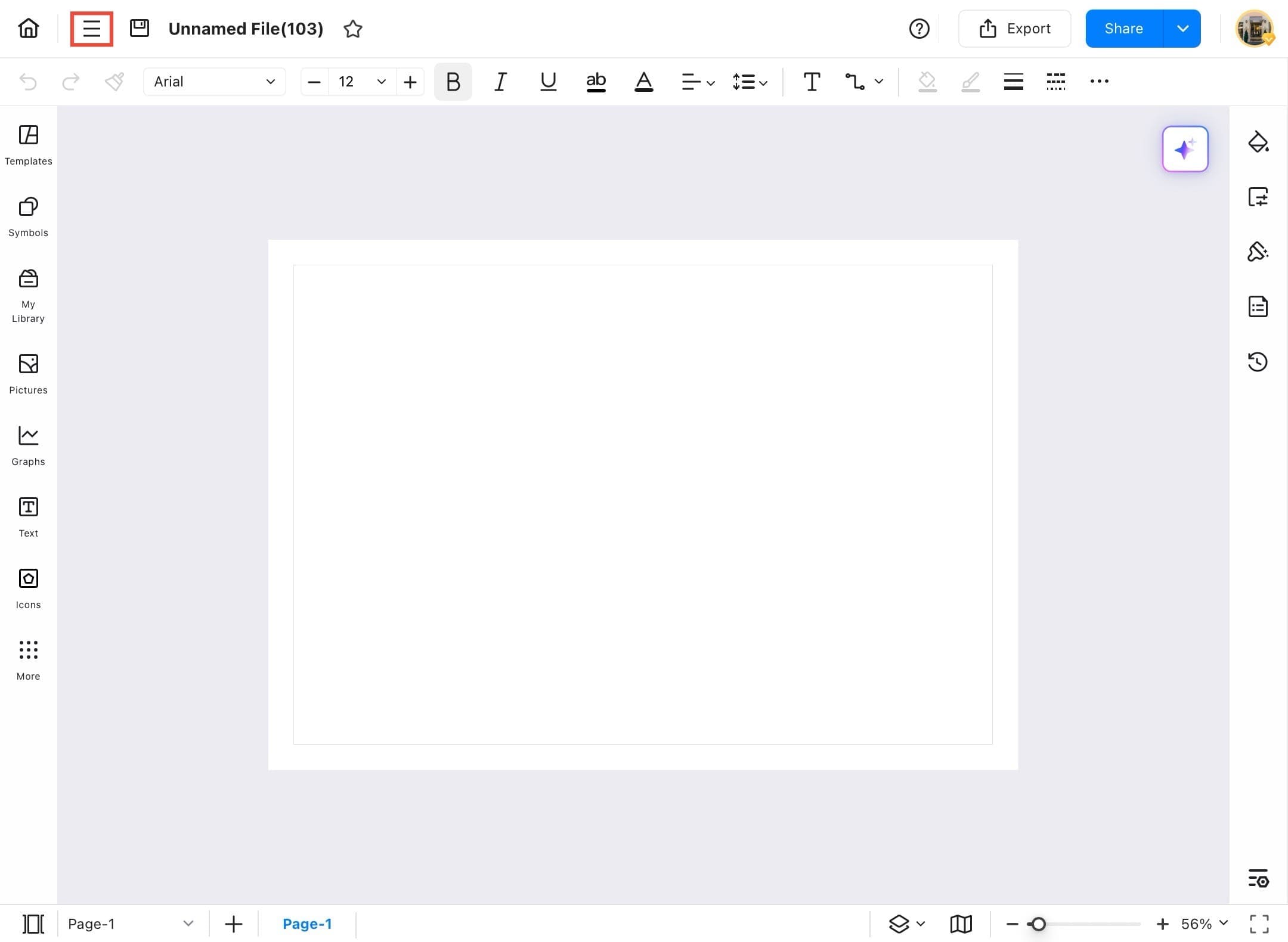Click the Export button
Image resolution: width=1288 pixels, height=942 pixels.
pos(1014,28)
